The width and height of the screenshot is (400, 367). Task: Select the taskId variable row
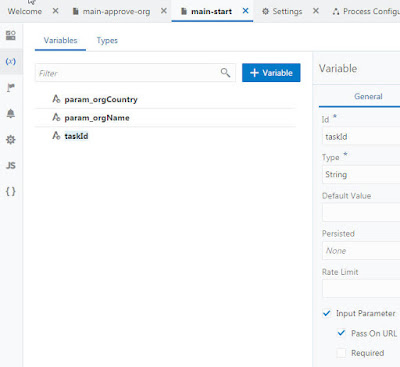(x=166, y=136)
